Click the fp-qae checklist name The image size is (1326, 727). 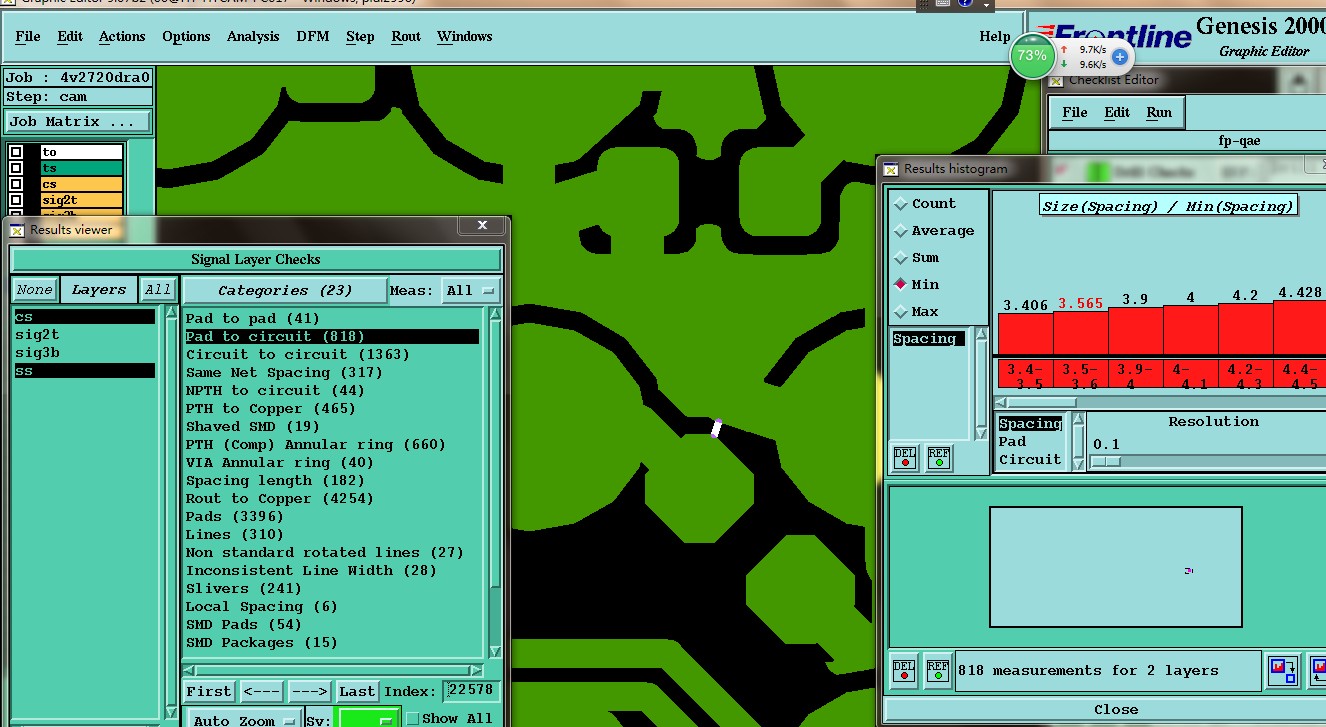coord(1239,141)
